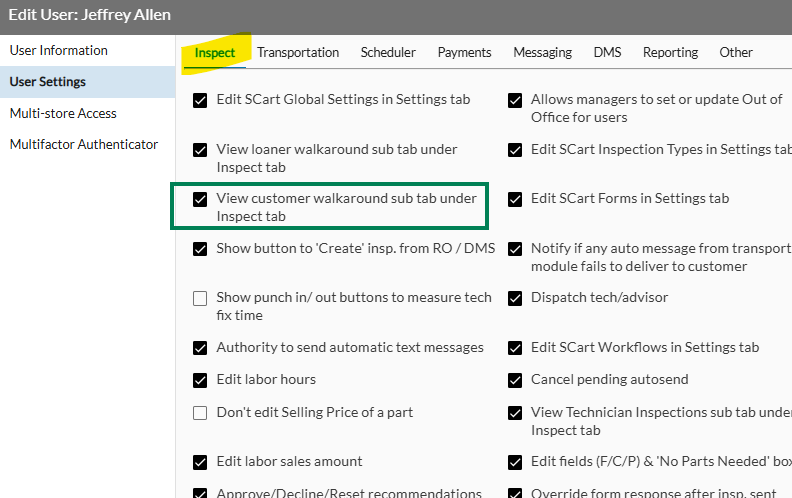Switch to the Reporting tab

coord(670,53)
